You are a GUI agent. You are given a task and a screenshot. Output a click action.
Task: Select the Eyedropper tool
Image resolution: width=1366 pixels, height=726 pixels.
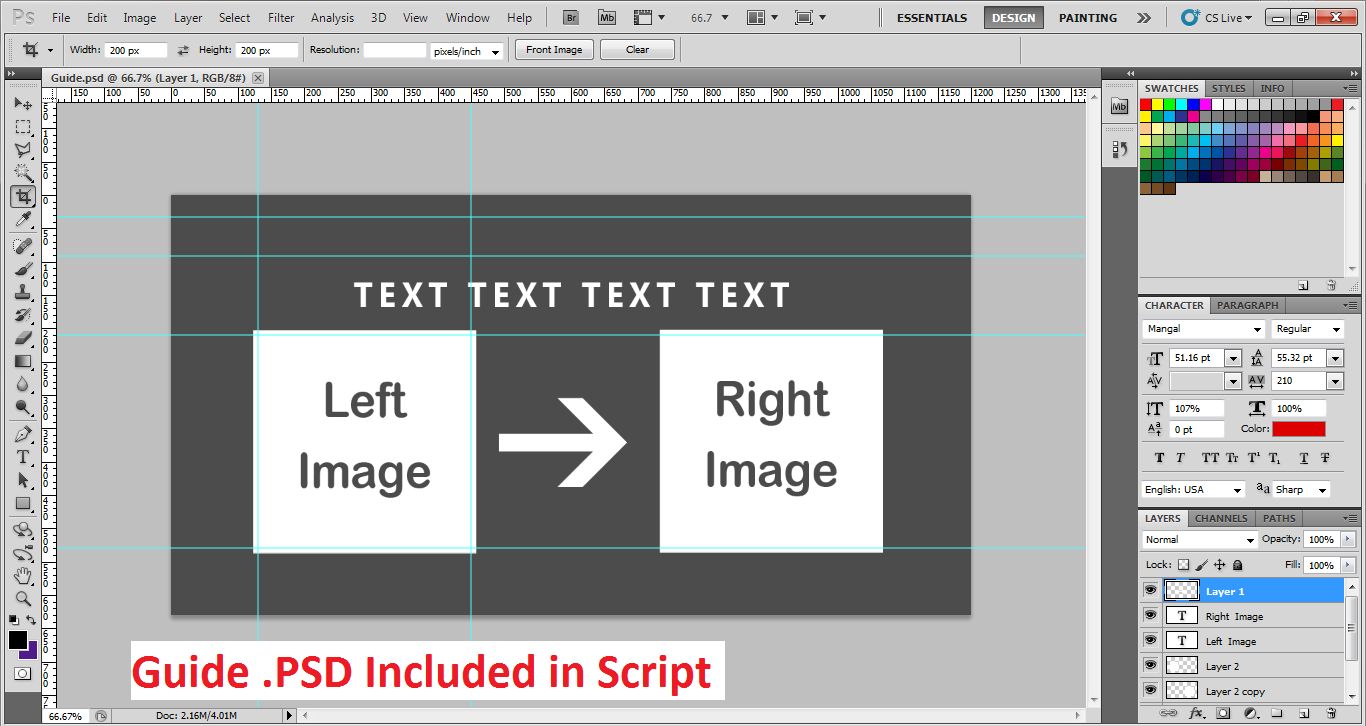(x=23, y=220)
